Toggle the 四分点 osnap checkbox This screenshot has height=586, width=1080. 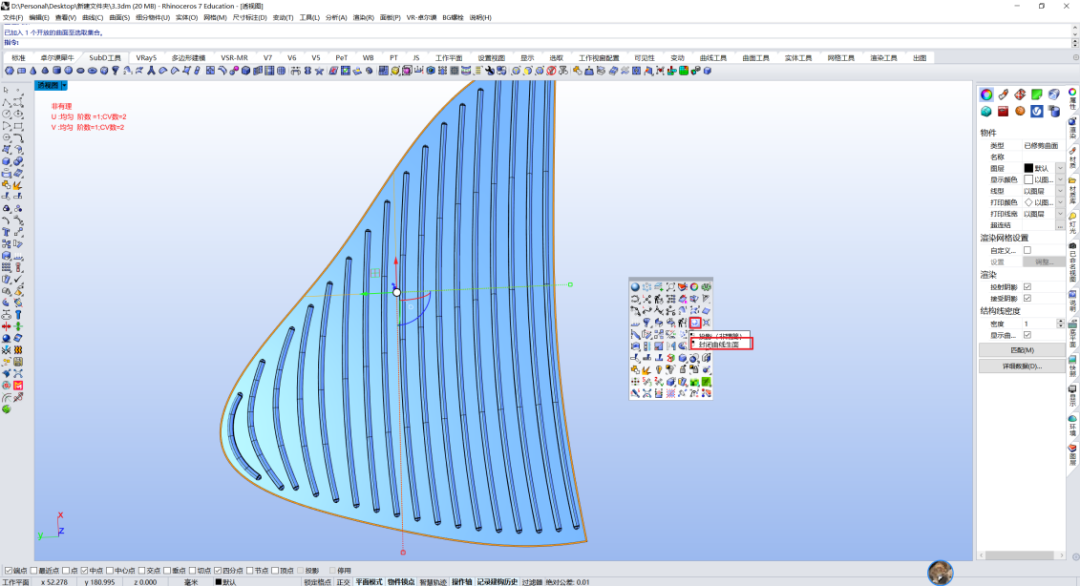pos(218,571)
